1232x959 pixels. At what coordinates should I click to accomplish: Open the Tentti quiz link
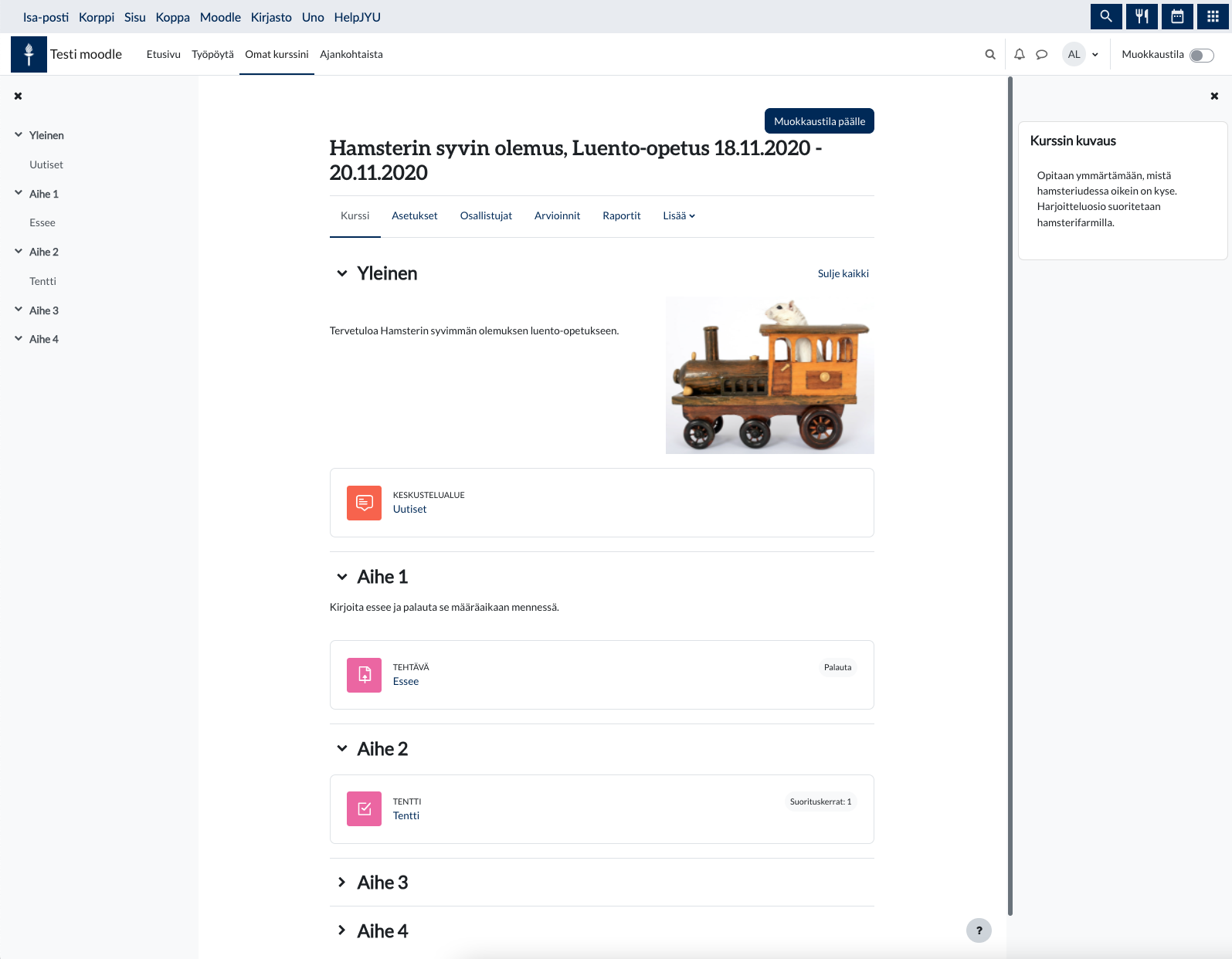coord(406,815)
